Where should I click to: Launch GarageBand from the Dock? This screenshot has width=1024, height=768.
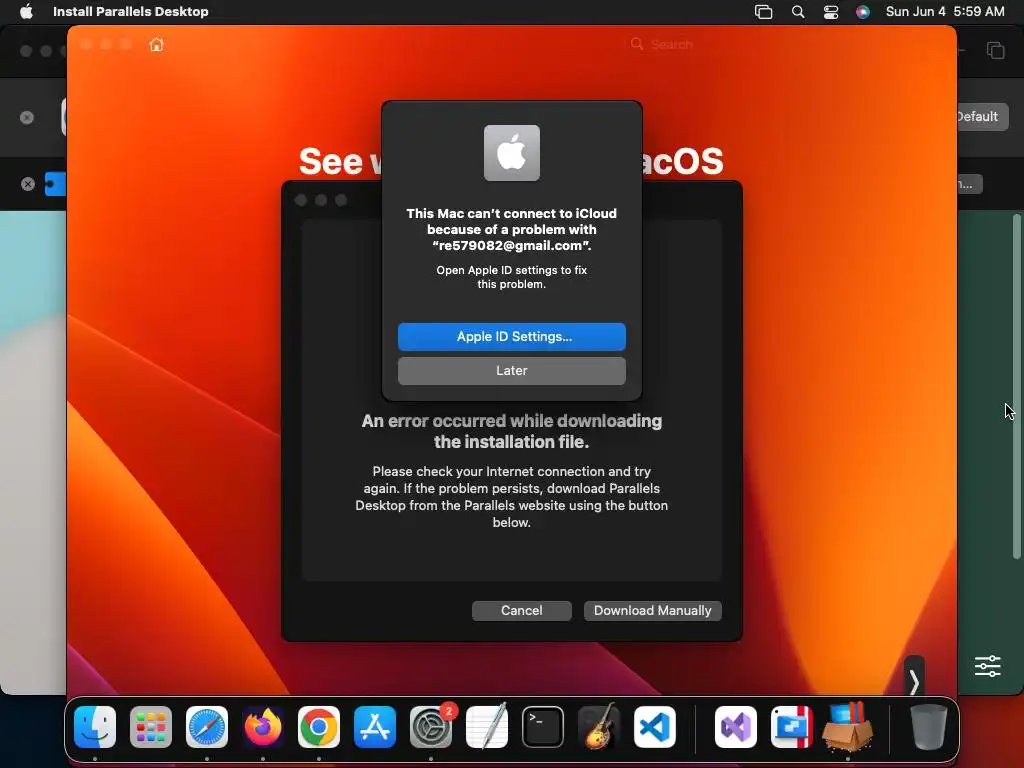[598, 726]
